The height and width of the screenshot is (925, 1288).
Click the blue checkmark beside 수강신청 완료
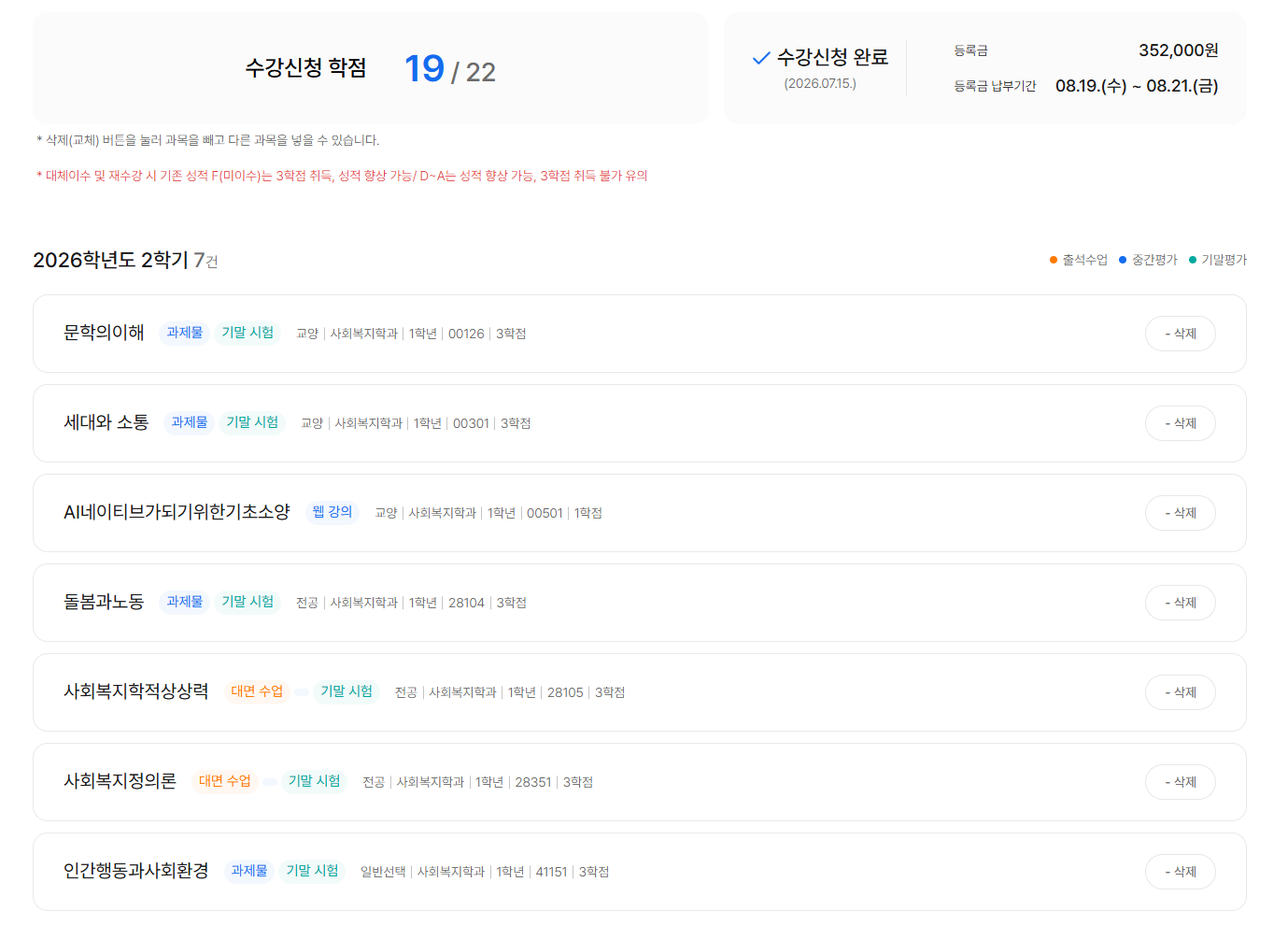pos(761,58)
